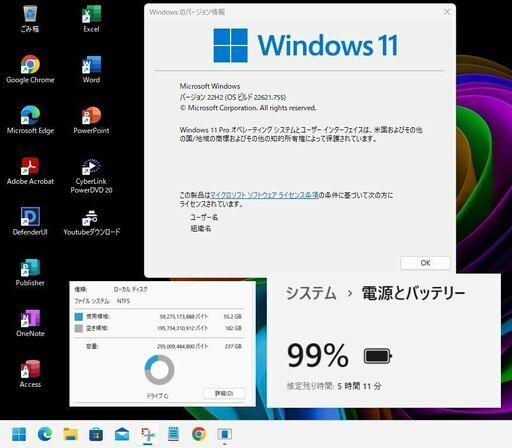Click the Microsoft Windows text line
The width and height of the screenshot is (512, 448).
click(x=210, y=86)
